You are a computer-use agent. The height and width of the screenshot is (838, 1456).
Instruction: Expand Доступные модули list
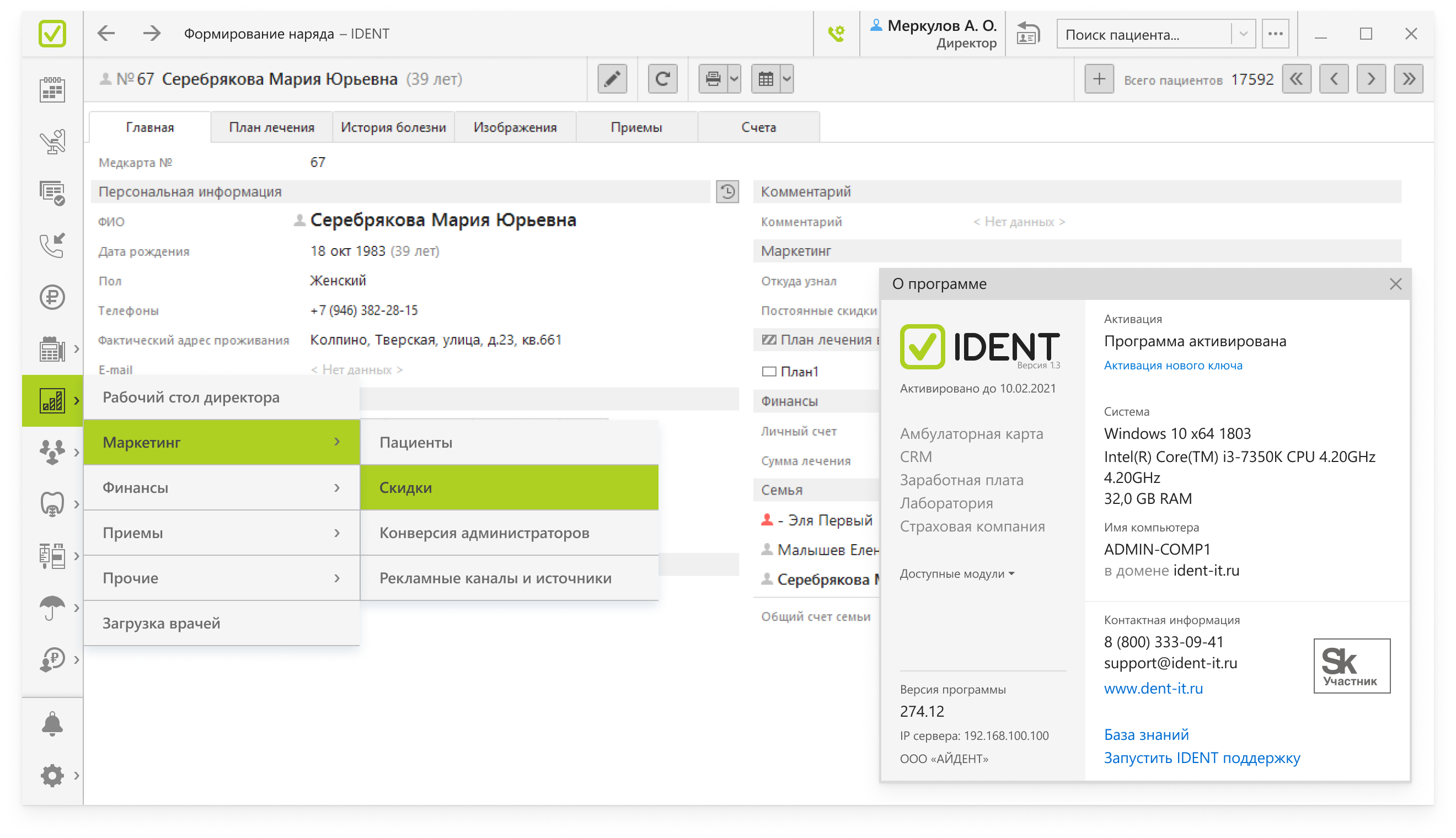957,574
